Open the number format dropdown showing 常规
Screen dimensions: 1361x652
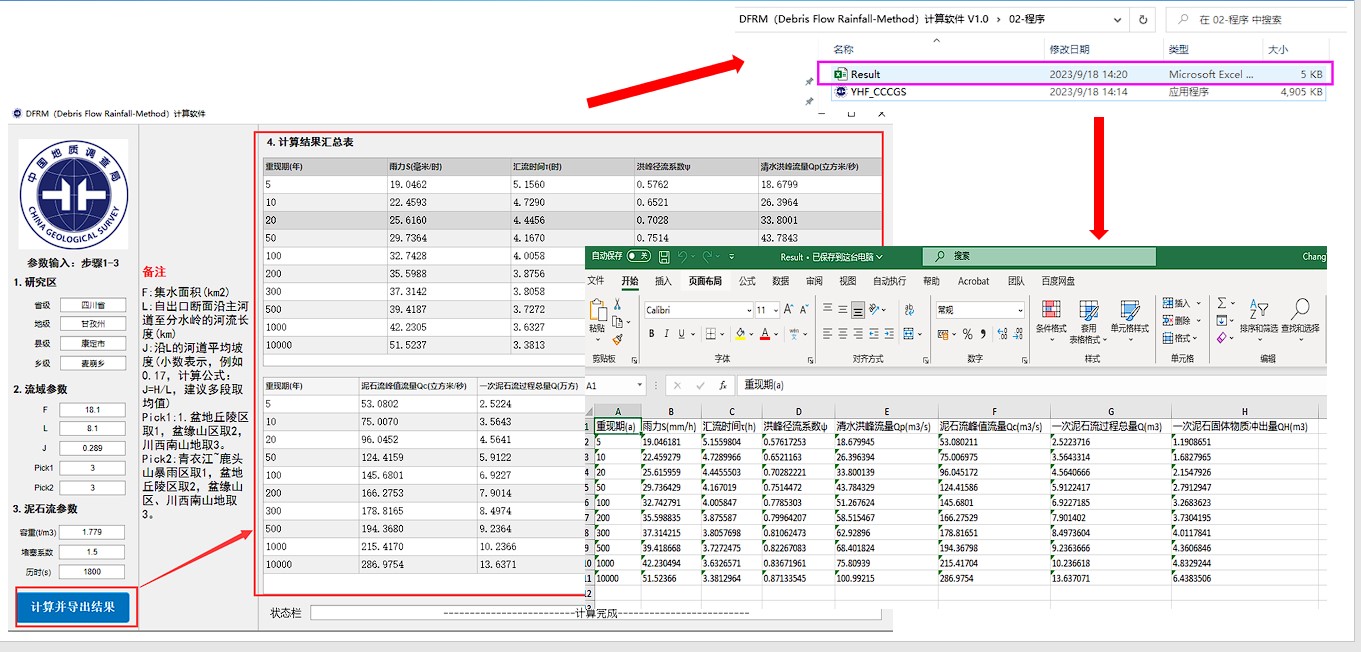tap(1019, 310)
